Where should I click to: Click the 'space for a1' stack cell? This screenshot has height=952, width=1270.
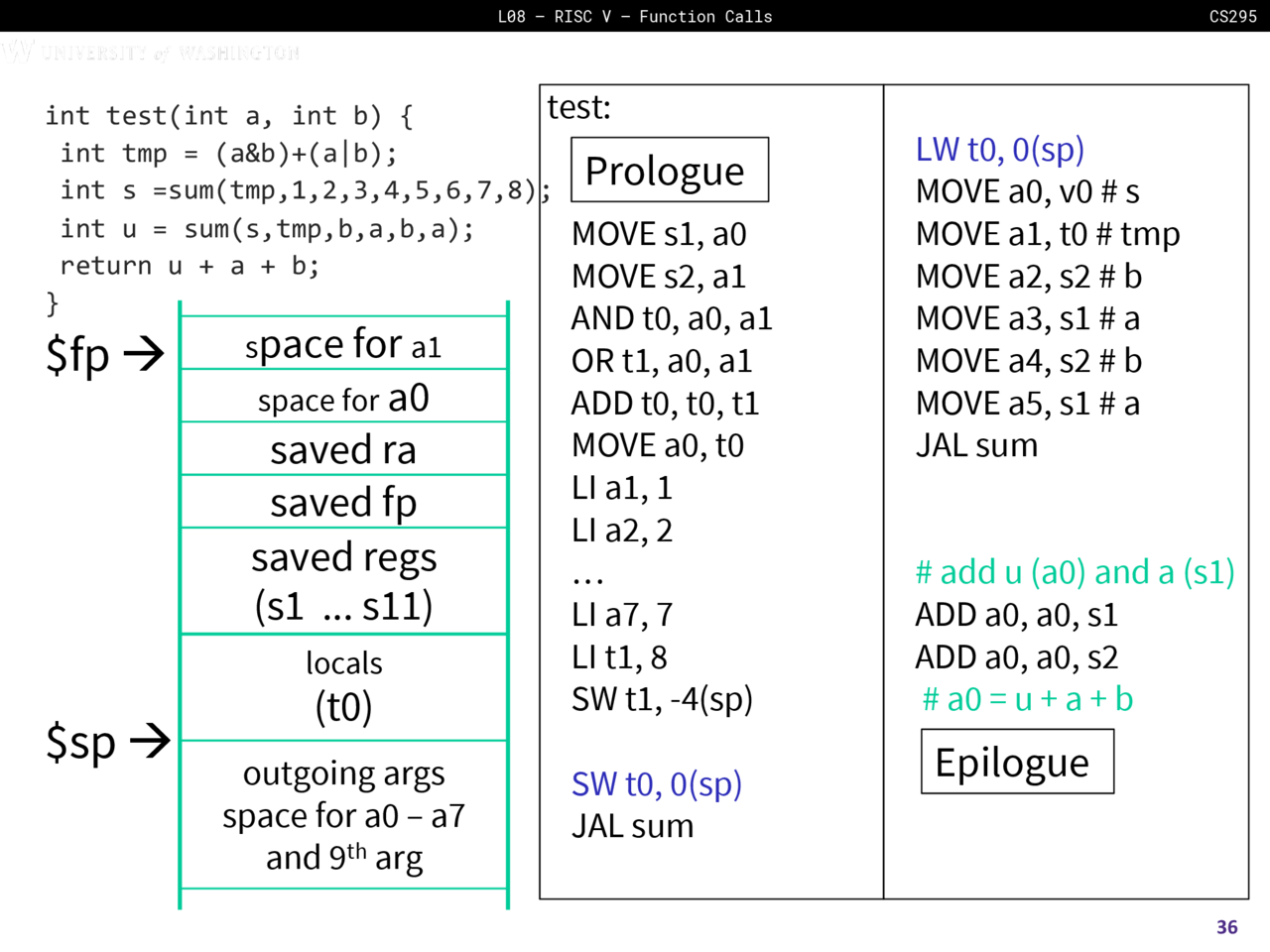tap(343, 344)
